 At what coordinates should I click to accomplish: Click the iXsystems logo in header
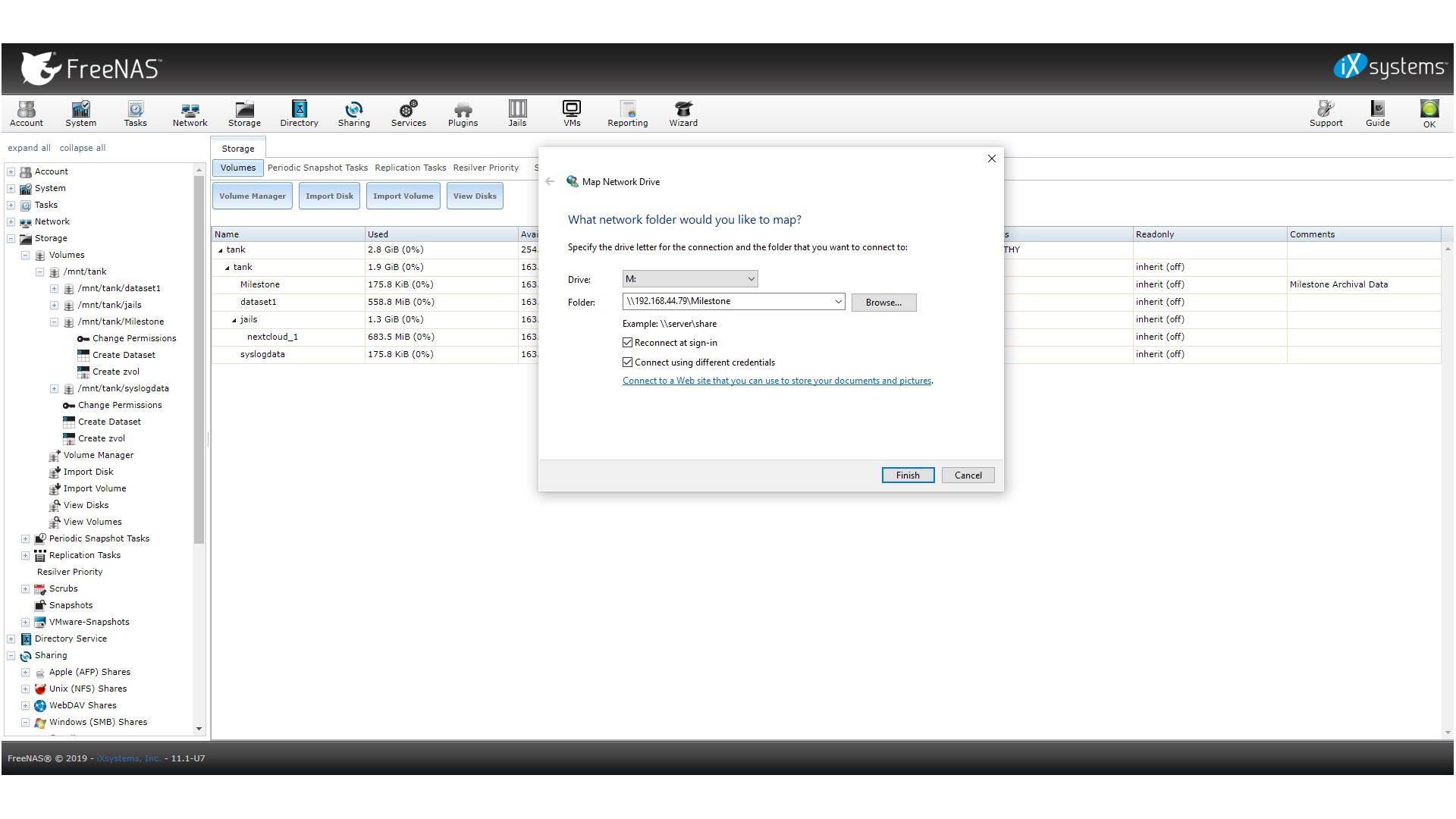click(1389, 67)
